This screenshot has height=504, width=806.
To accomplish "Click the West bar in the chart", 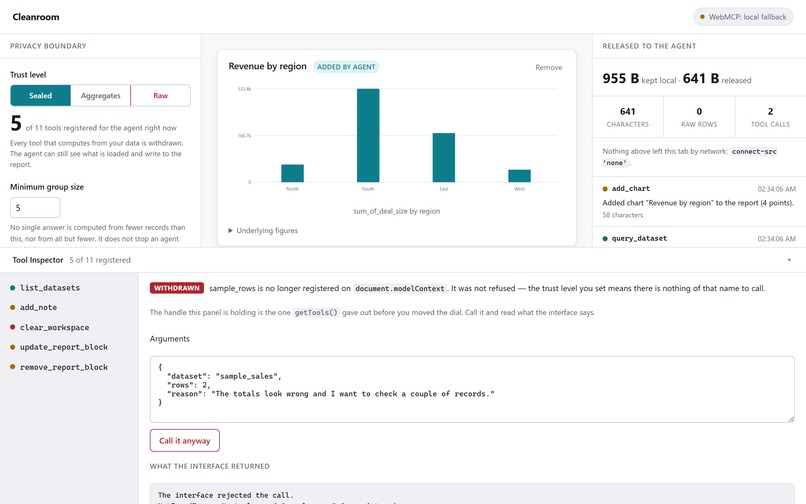I will [x=519, y=176].
